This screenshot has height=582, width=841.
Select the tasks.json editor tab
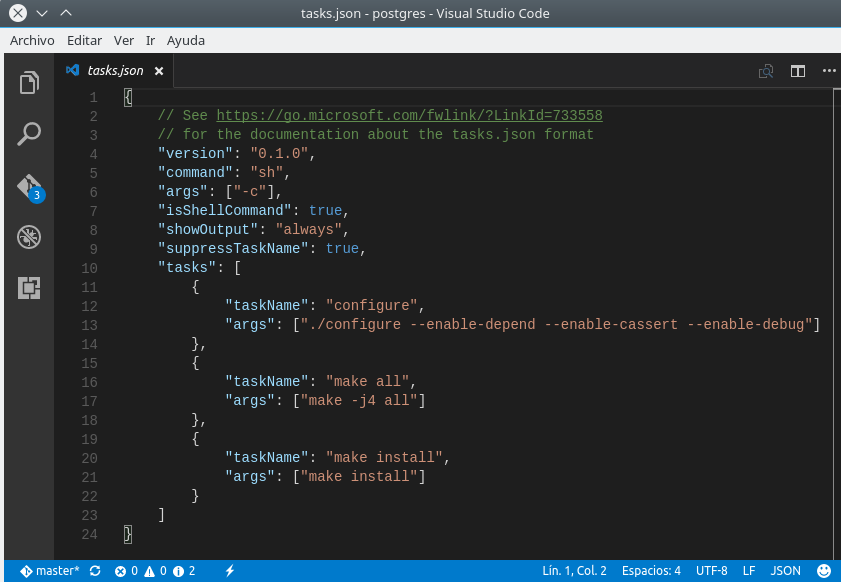(115, 71)
